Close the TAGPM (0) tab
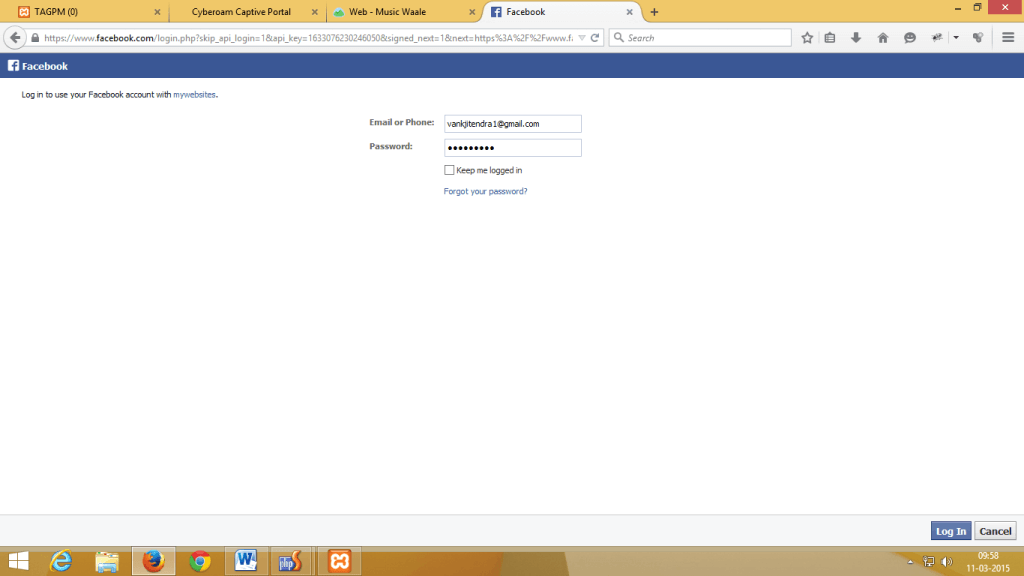 tap(157, 12)
